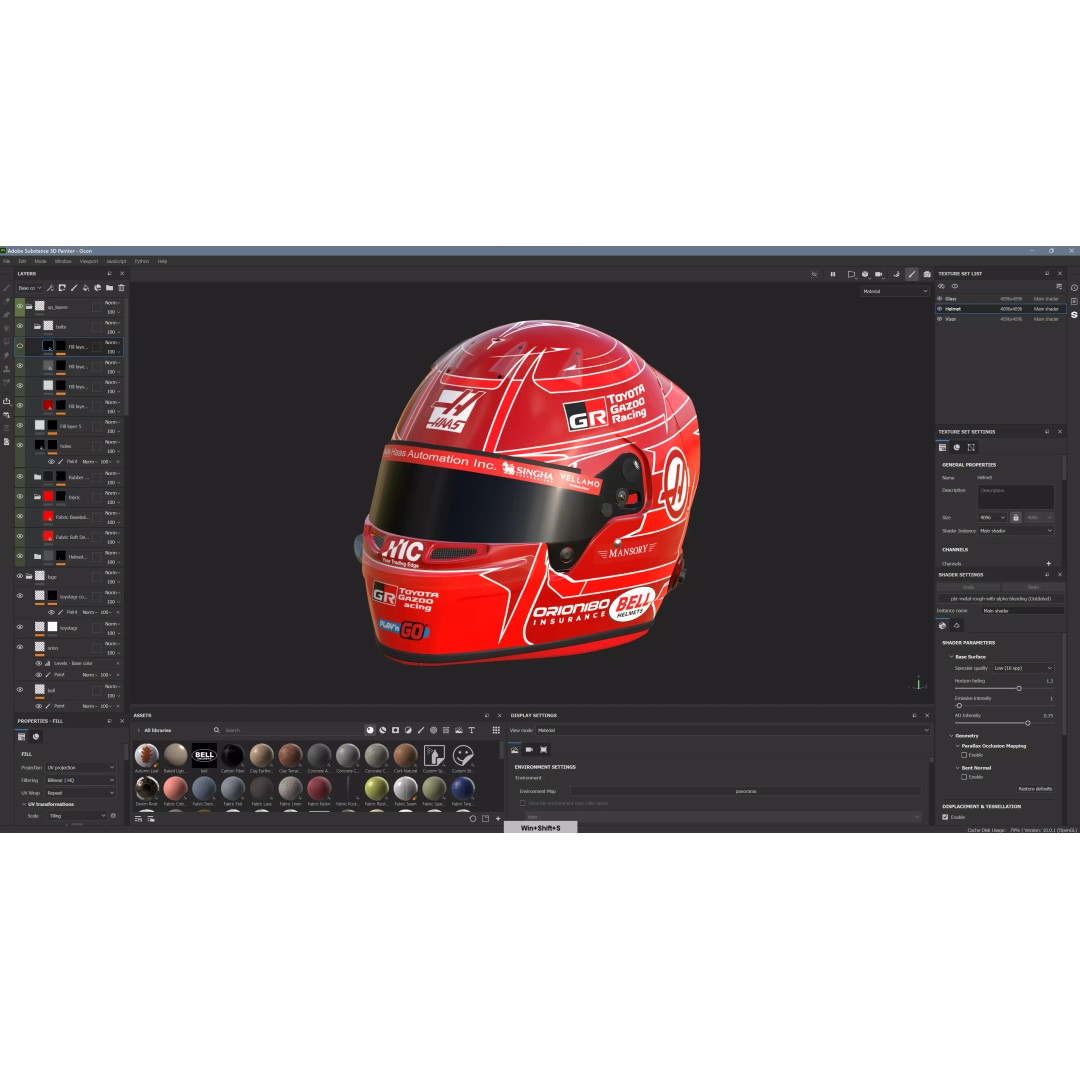Open the Base color channel dropdown in Layers

click(30, 288)
